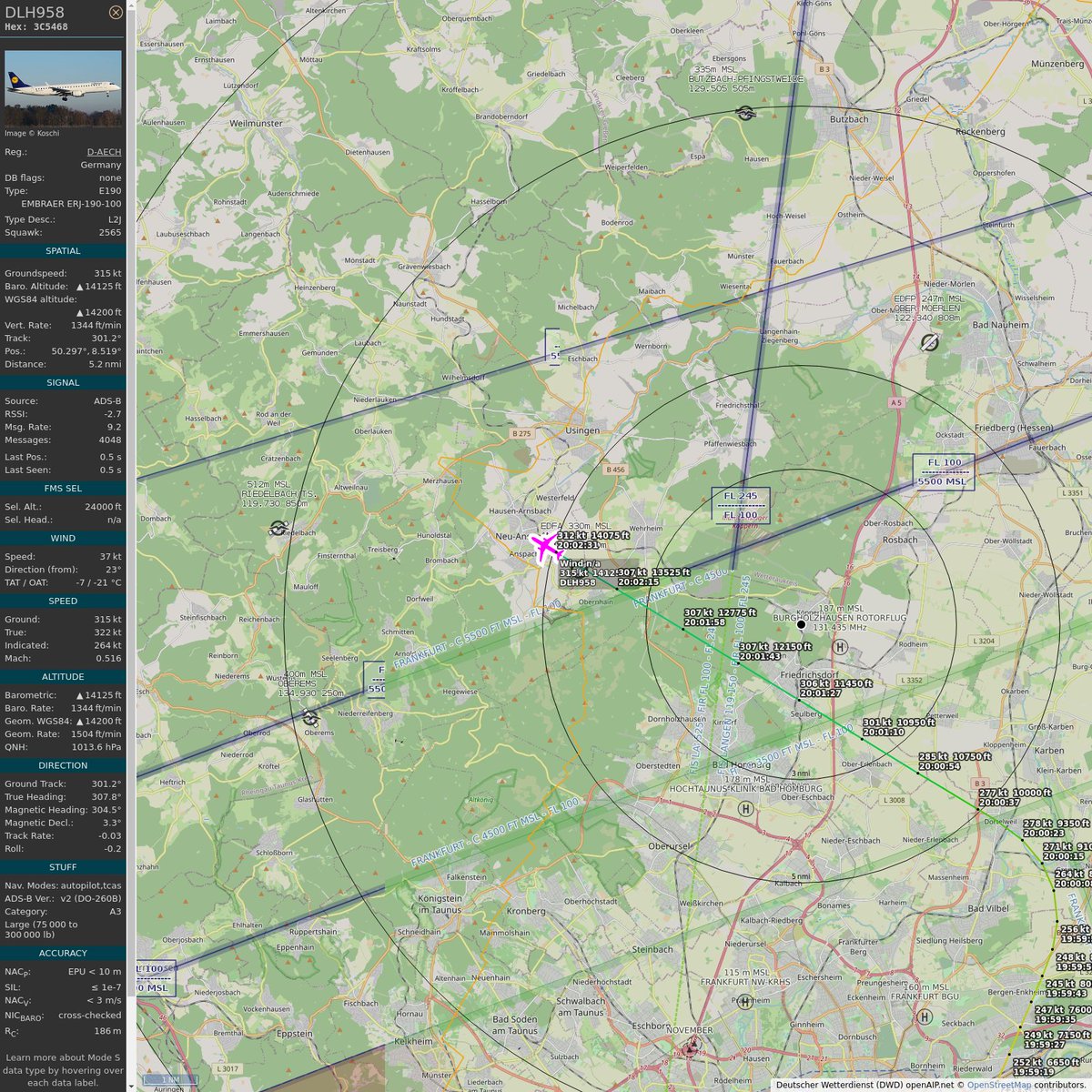Click the STUFF section header
This screenshot has height=1092, width=1092.
pyautogui.click(x=63, y=867)
